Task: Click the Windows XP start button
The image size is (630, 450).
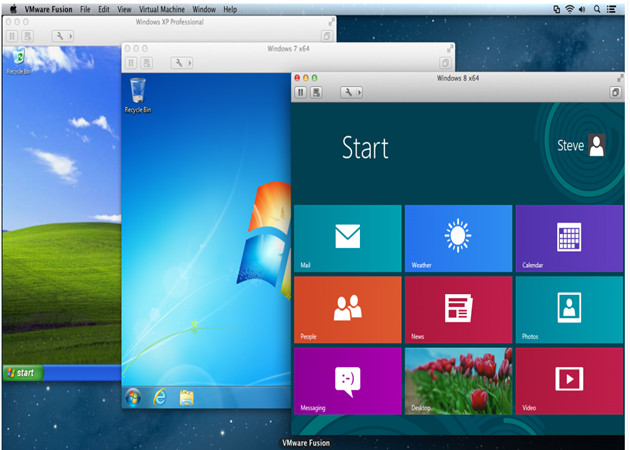Action: tap(20, 372)
